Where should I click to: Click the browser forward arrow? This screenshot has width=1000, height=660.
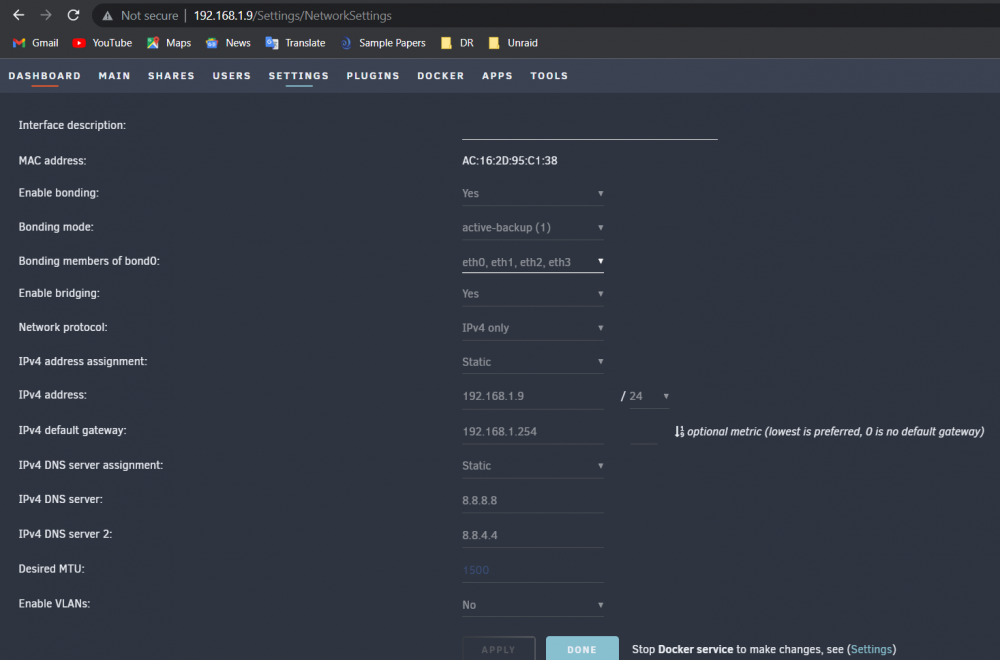click(x=46, y=15)
